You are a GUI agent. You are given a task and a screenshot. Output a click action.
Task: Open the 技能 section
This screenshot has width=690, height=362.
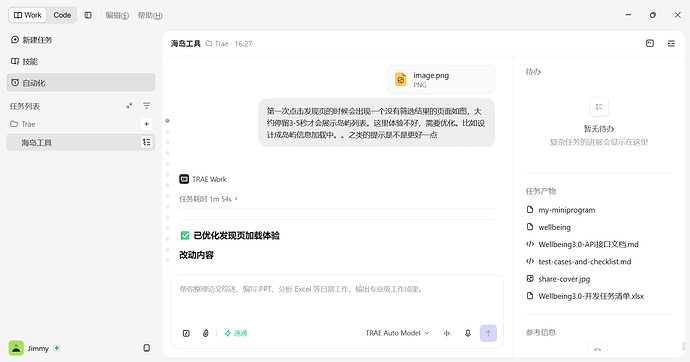click(x=81, y=62)
